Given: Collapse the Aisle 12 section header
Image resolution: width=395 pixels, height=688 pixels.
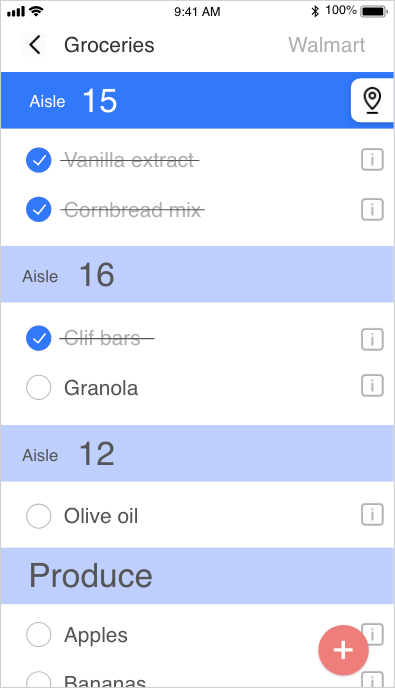Looking at the screenshot, I should point(197,453).
